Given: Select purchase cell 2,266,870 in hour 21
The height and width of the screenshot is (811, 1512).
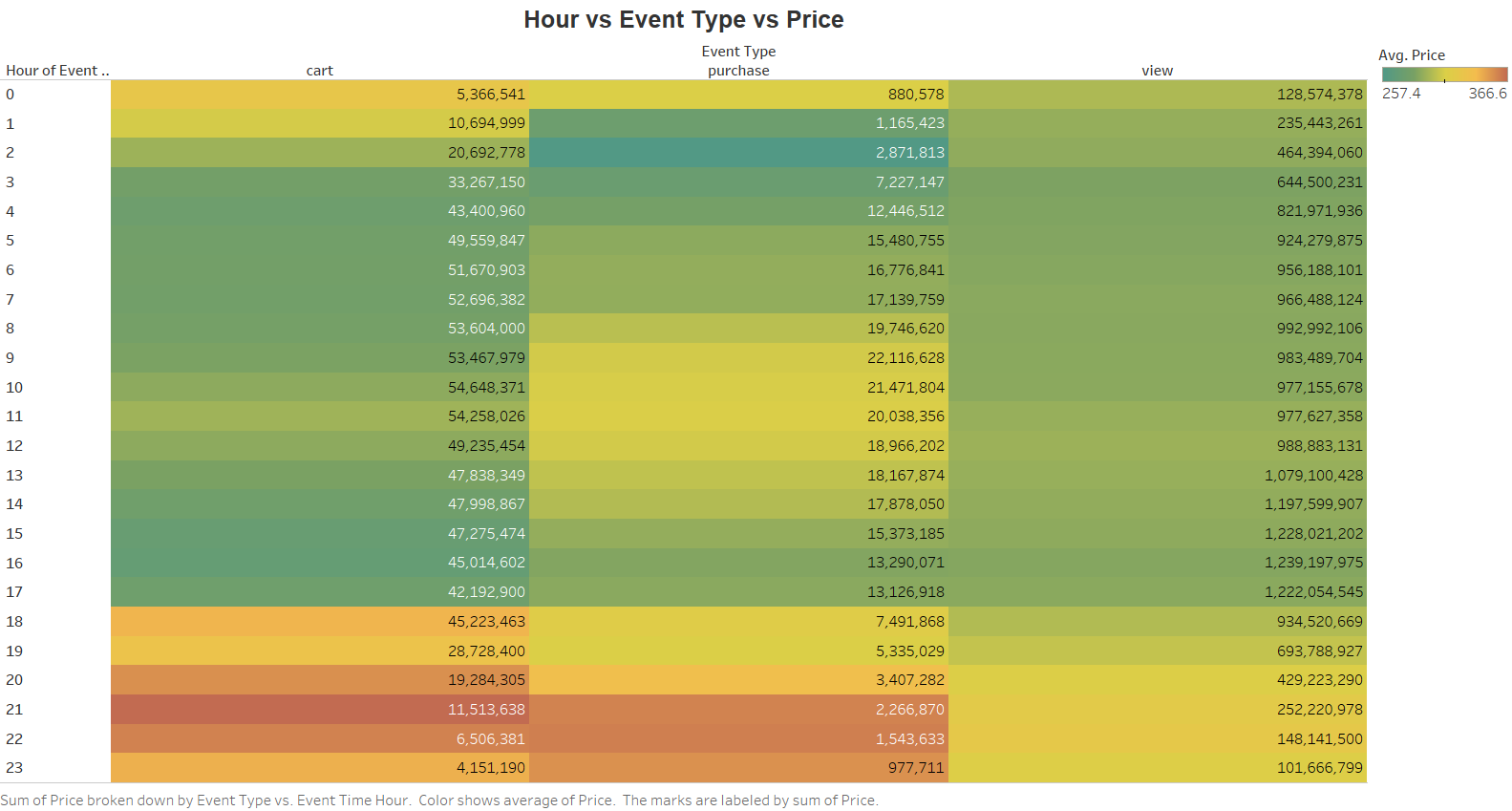Looking at the screenshot, I should click(738, 710).
